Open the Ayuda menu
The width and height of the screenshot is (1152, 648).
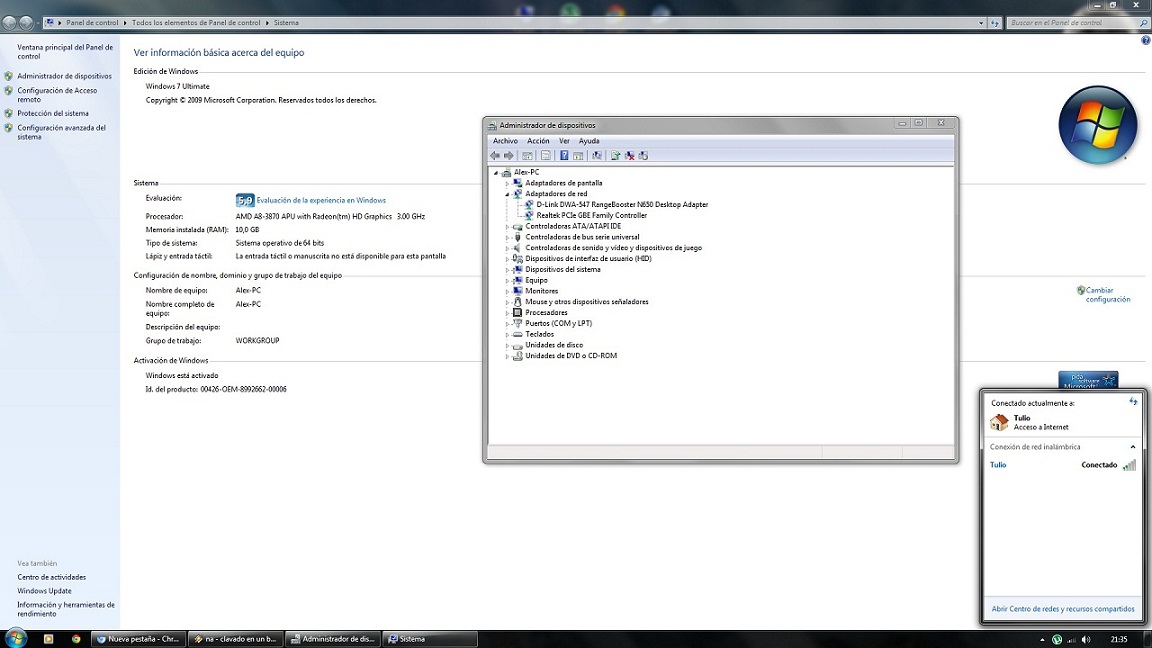pyautogui.click(x=588, y=141)
